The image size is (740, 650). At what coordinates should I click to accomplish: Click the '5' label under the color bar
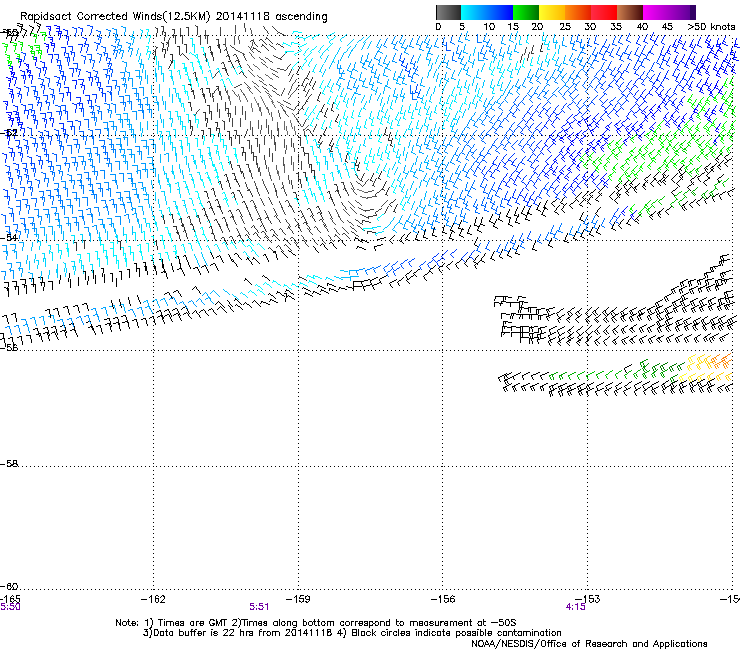coord(462,27)
